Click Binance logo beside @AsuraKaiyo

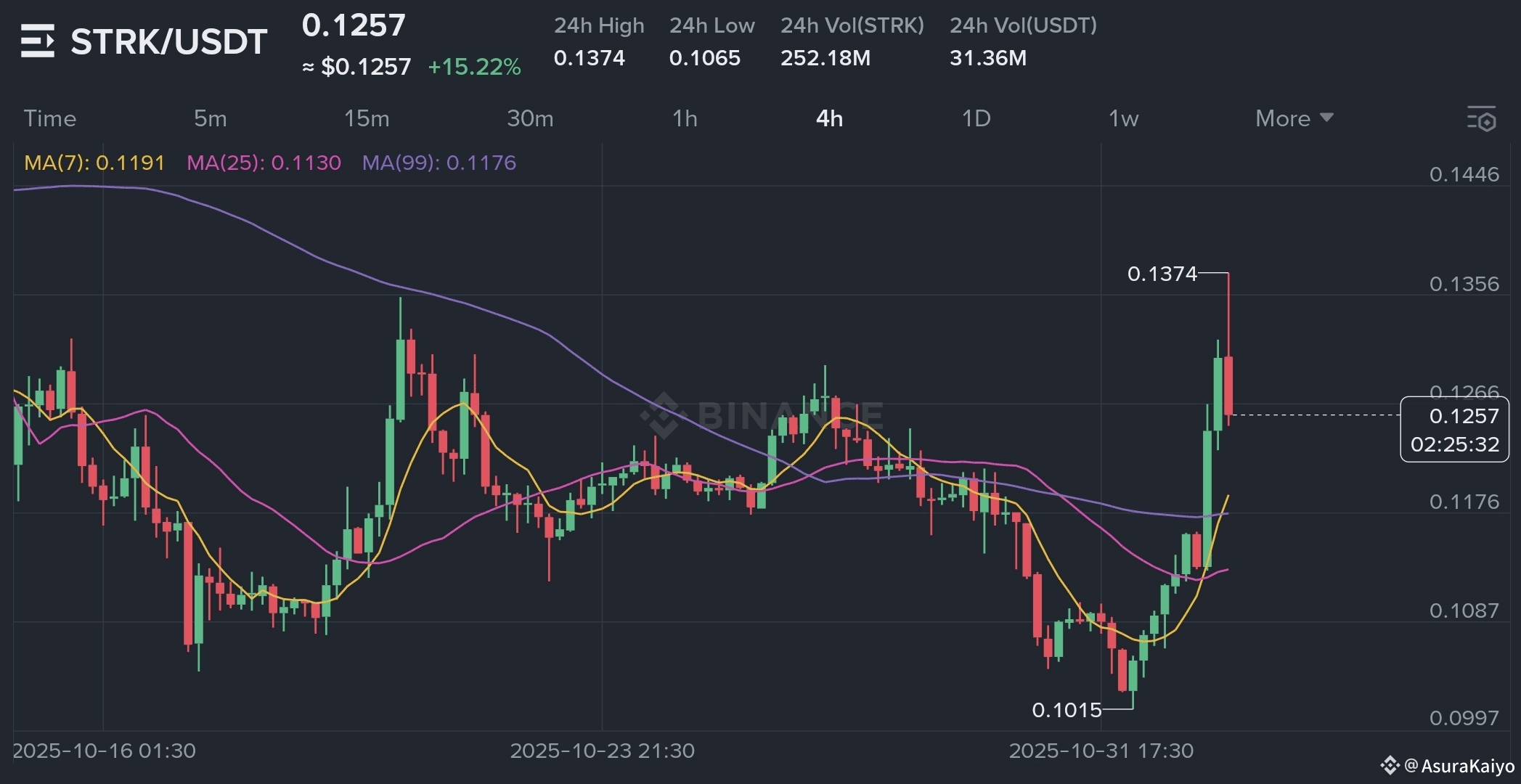click(x=1390, y=765)
